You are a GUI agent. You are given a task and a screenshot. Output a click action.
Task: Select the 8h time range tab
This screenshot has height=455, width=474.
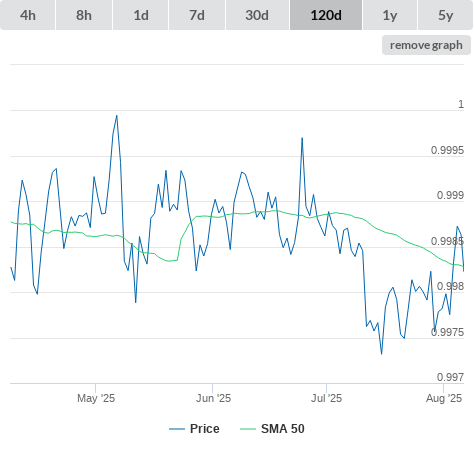pos(84,15)
